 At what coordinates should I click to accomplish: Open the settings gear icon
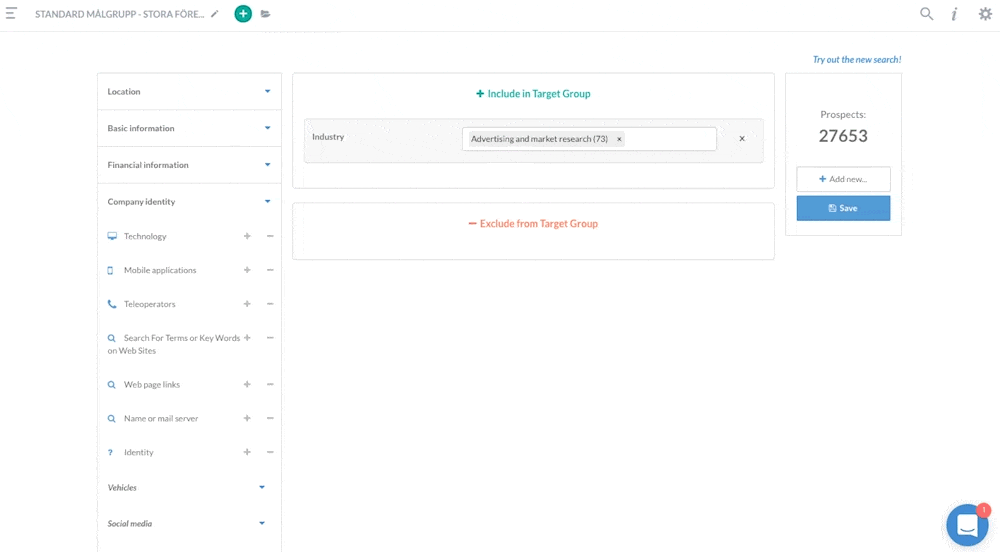985,14
